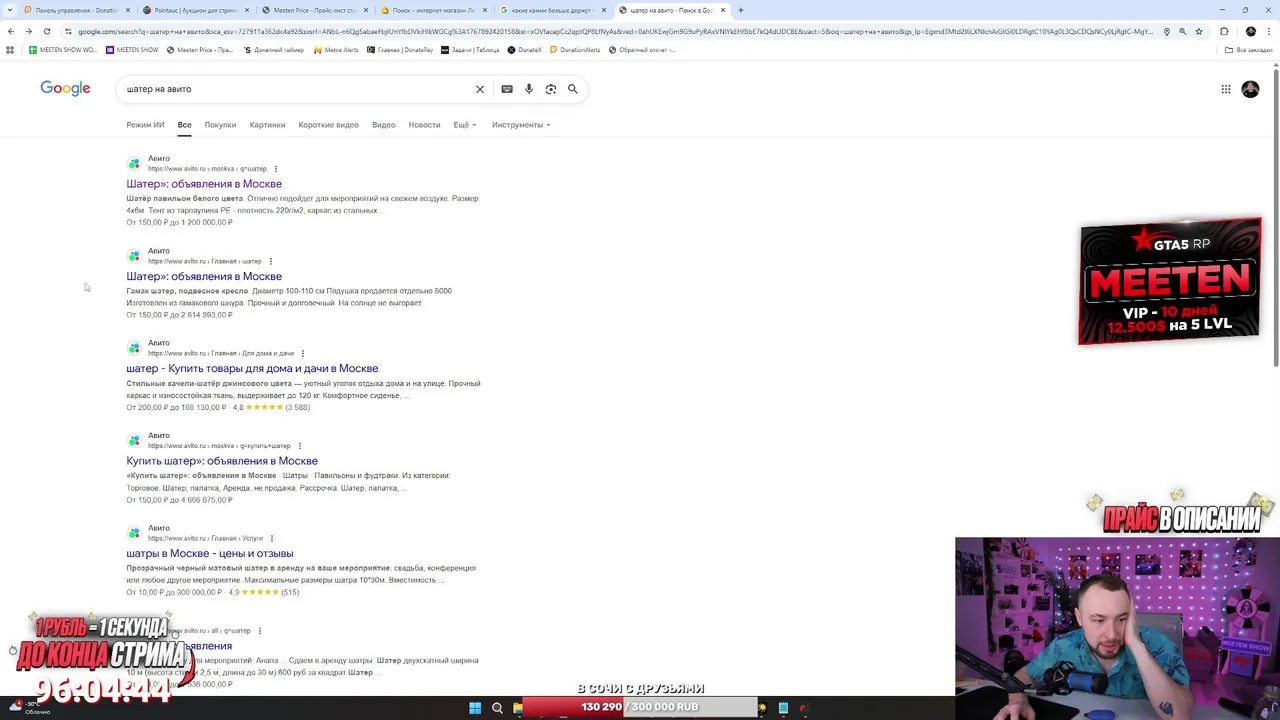Open the Google account avatar on the page

point(1250,89)
